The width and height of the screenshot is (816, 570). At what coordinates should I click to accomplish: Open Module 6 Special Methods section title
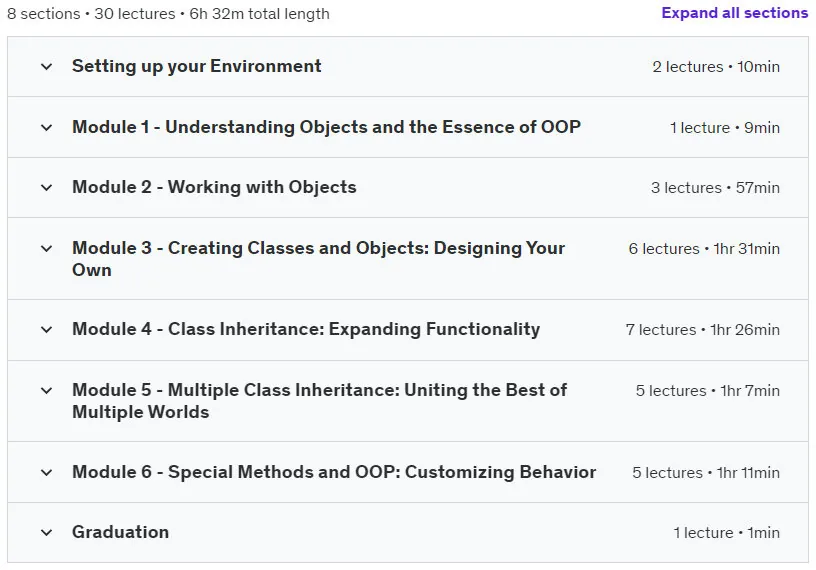coord(334,472)
